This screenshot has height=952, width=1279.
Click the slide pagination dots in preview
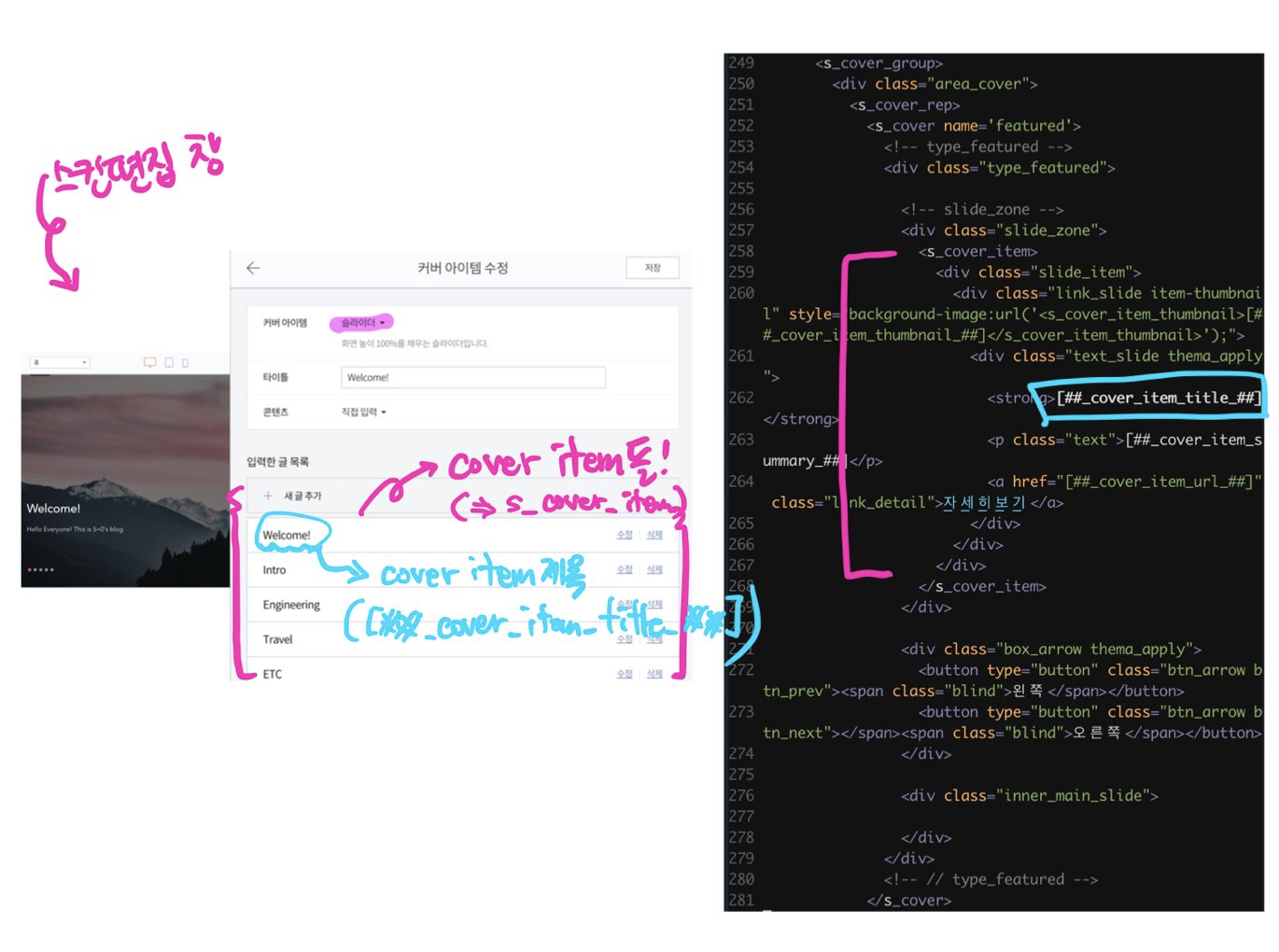[41, 569]
